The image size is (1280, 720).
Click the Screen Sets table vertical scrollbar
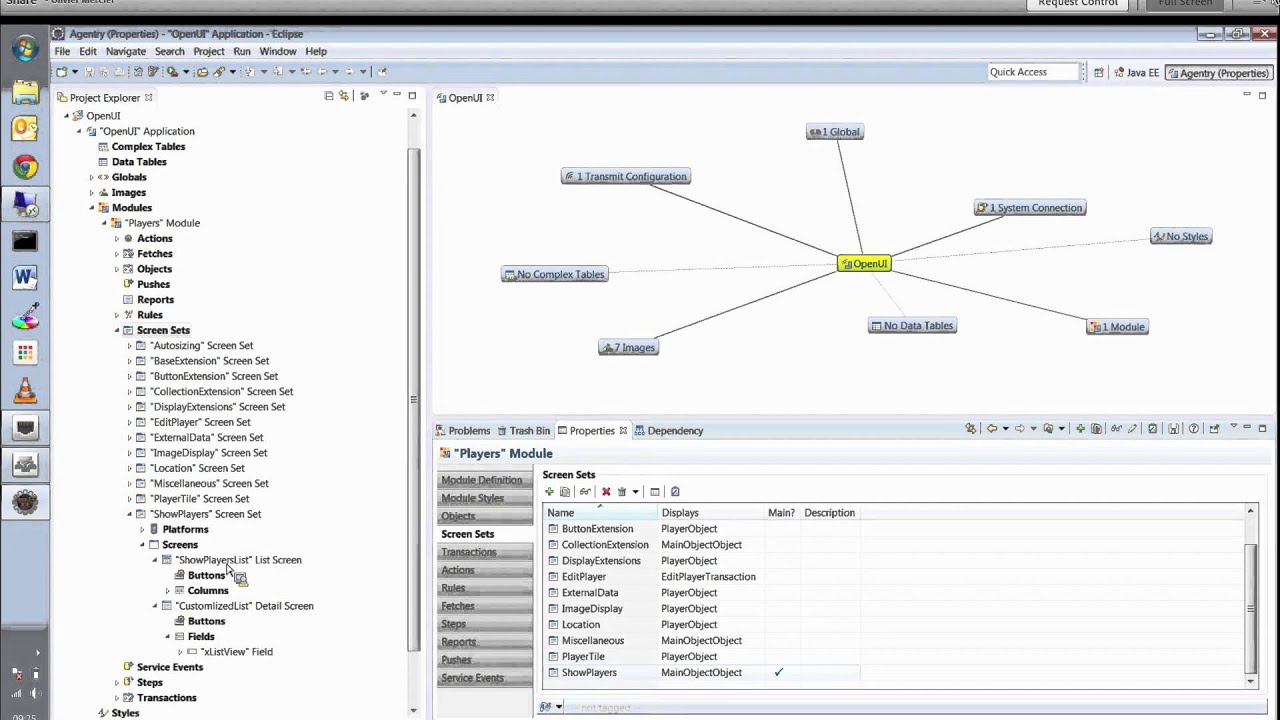(1250, 595)
